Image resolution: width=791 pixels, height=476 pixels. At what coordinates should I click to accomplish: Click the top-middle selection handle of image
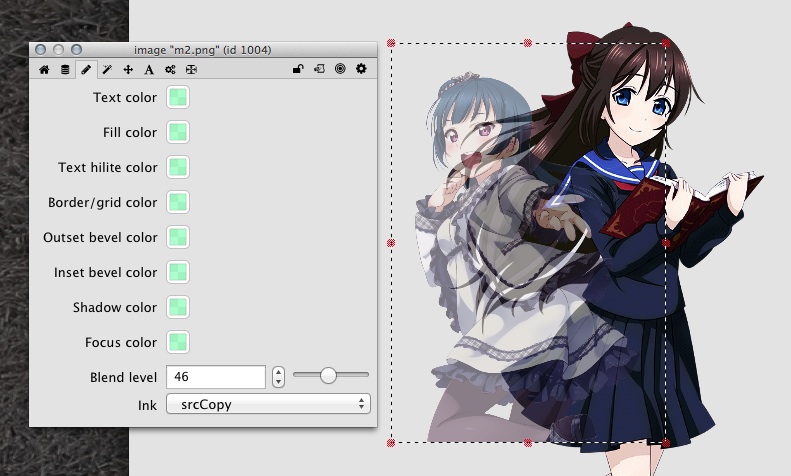(x=528, y=43)
